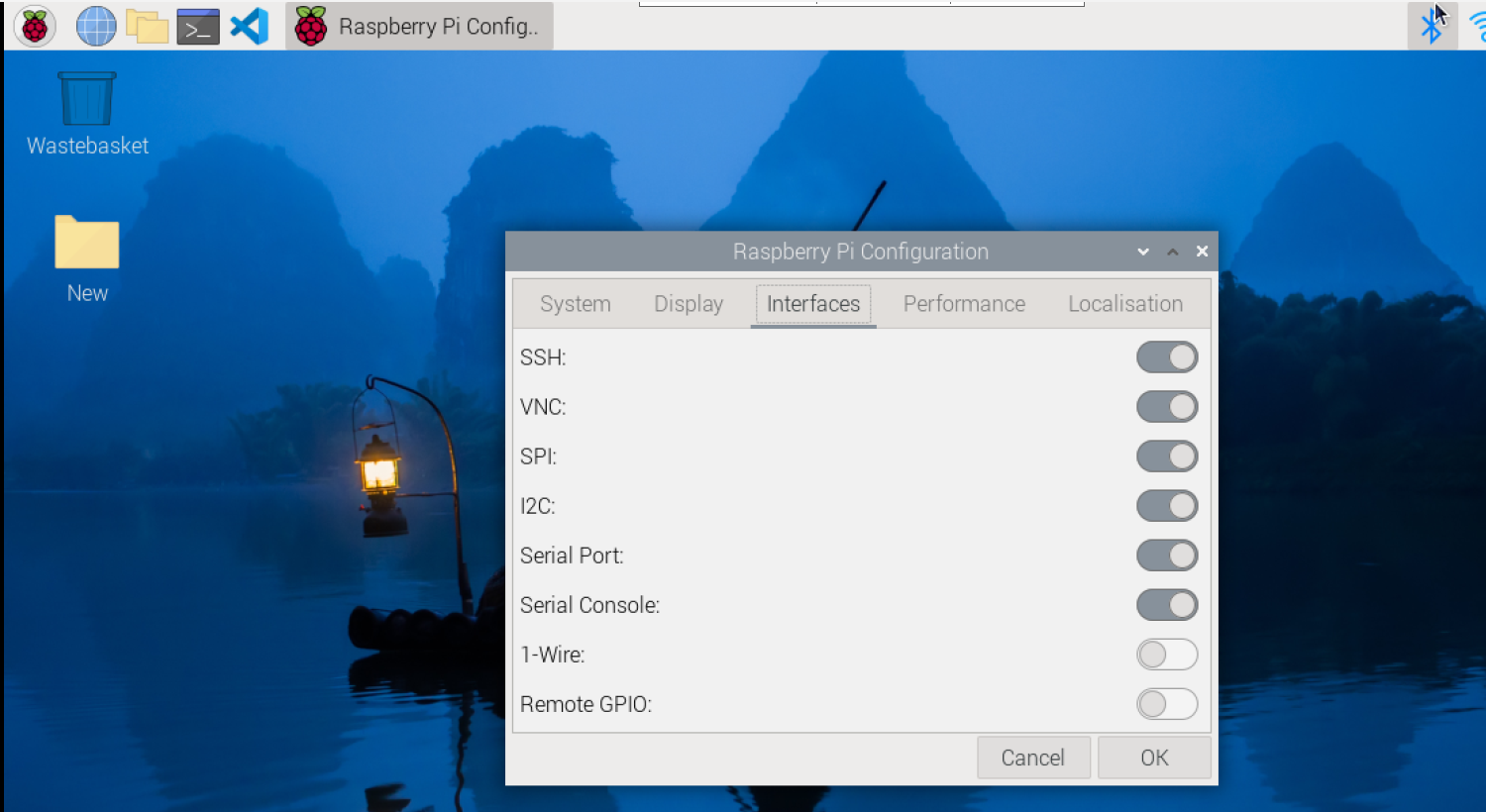Dismiss the dialog with Cancel
This screenshot has height=812, width=1486.
pyautogui.click(x=1033, y=757)
